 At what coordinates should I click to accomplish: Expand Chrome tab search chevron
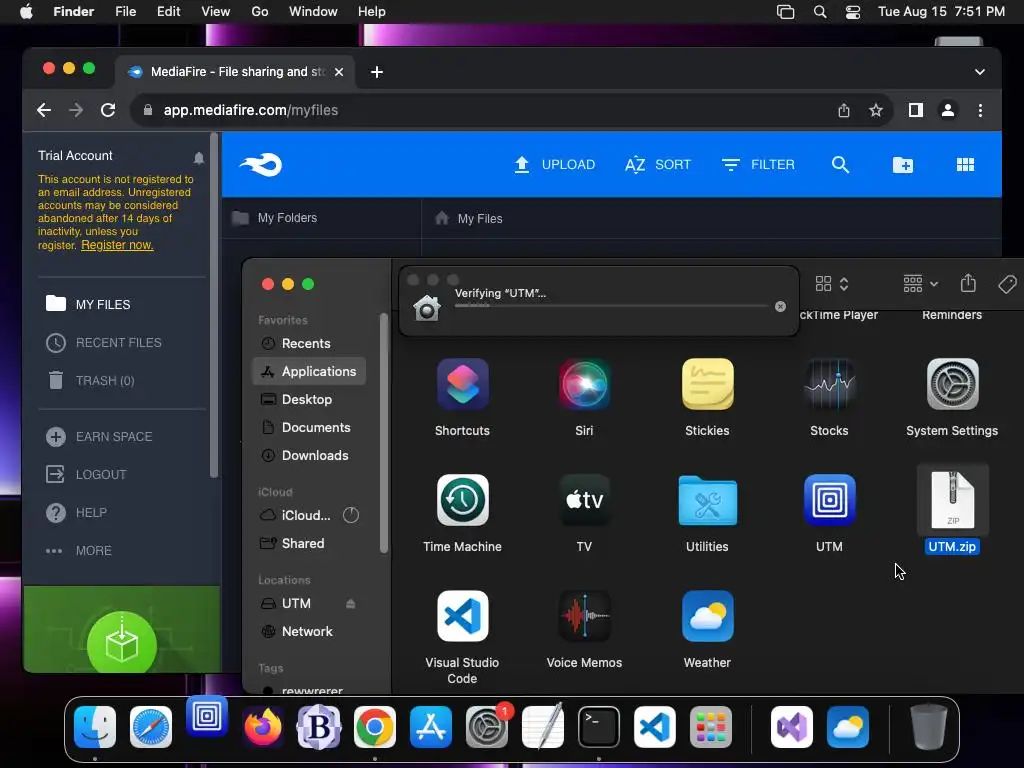point(979,72)
